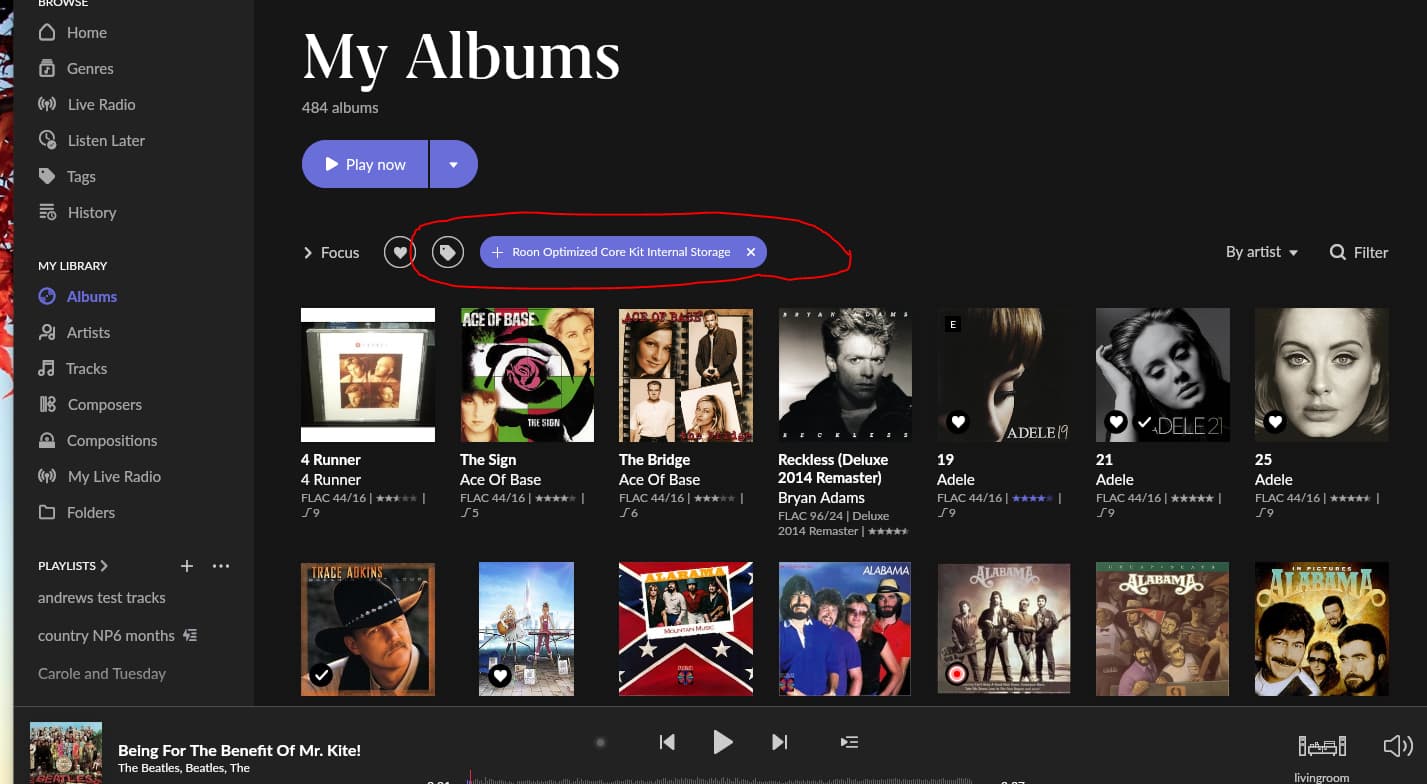Open playlist Carole and Tuesday

click(x=102, y=674)
